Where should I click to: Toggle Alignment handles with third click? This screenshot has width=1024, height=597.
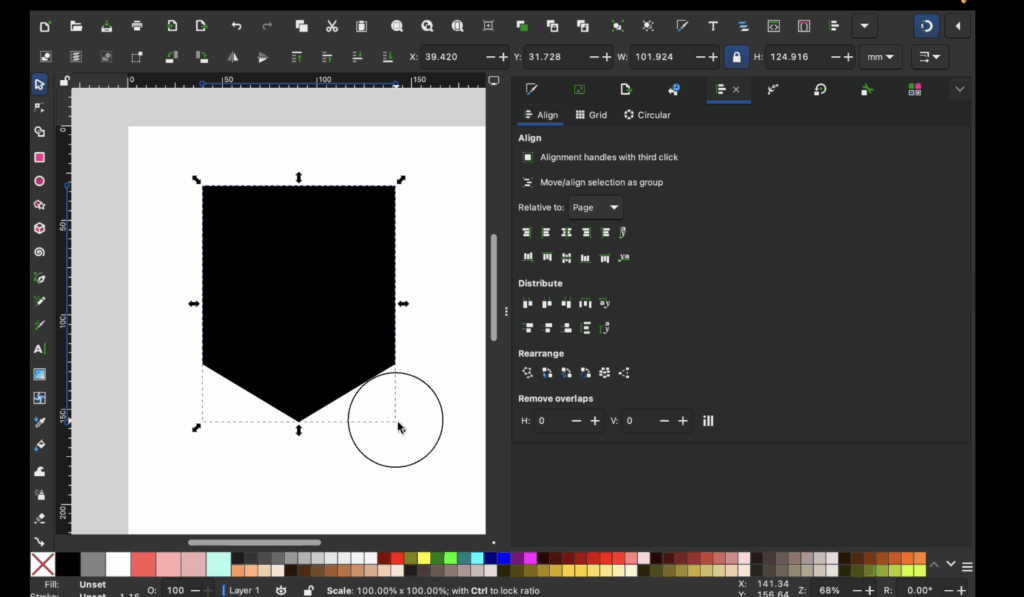528,157
